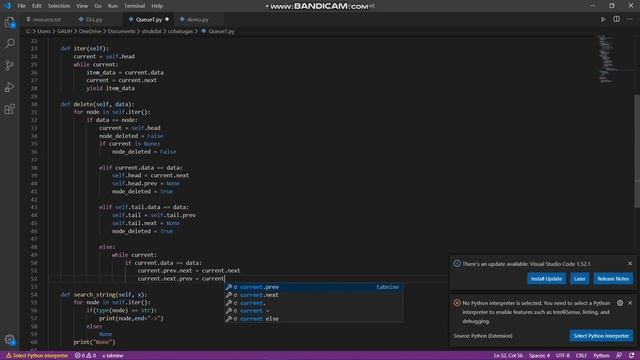Open editor More Actions ellipsis menu
The height and width of the screenshot is (360, 640).
coord(629,19)
